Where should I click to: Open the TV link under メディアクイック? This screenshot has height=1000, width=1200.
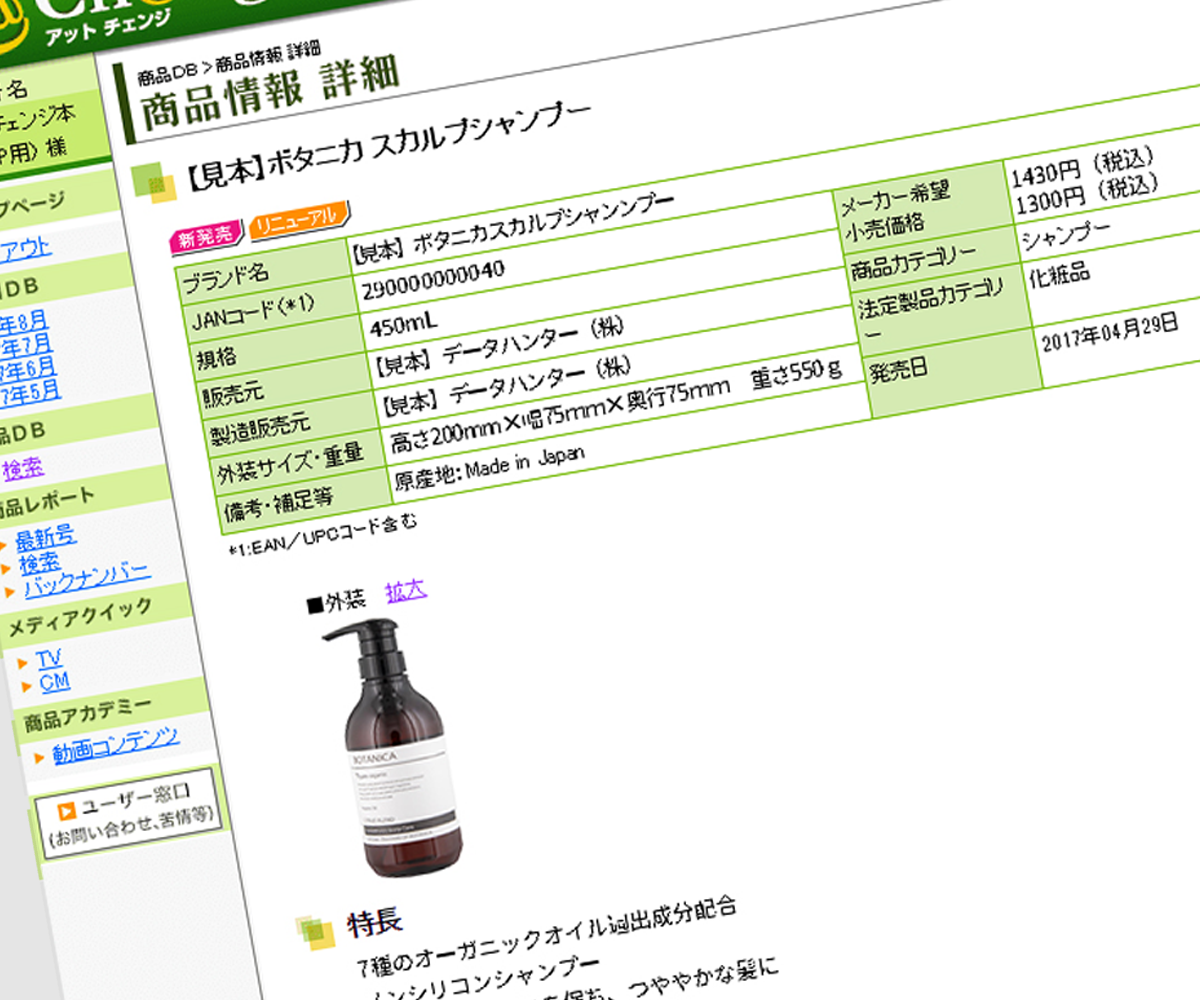pyautogui.click(x=49, y=660)
